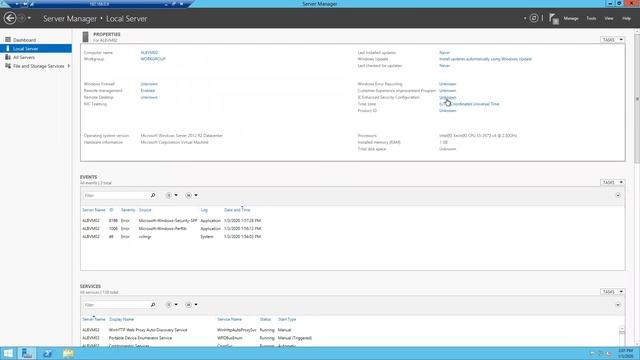The image size is (640, 360).
Task: Click the back navigation arrow in header
Action: tap(10, 18)
